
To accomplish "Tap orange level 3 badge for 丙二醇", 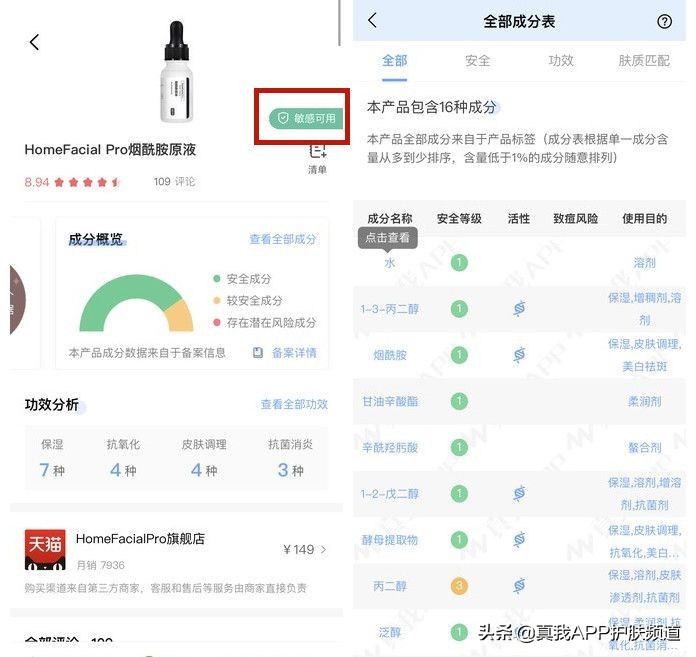I will (x=459, y=586).
